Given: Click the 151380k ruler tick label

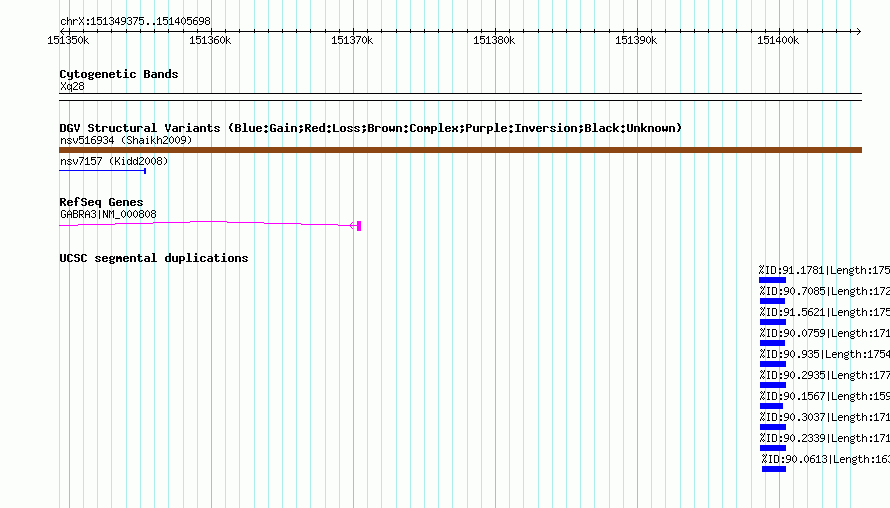Looking at the screenshot, I should 494,40.
